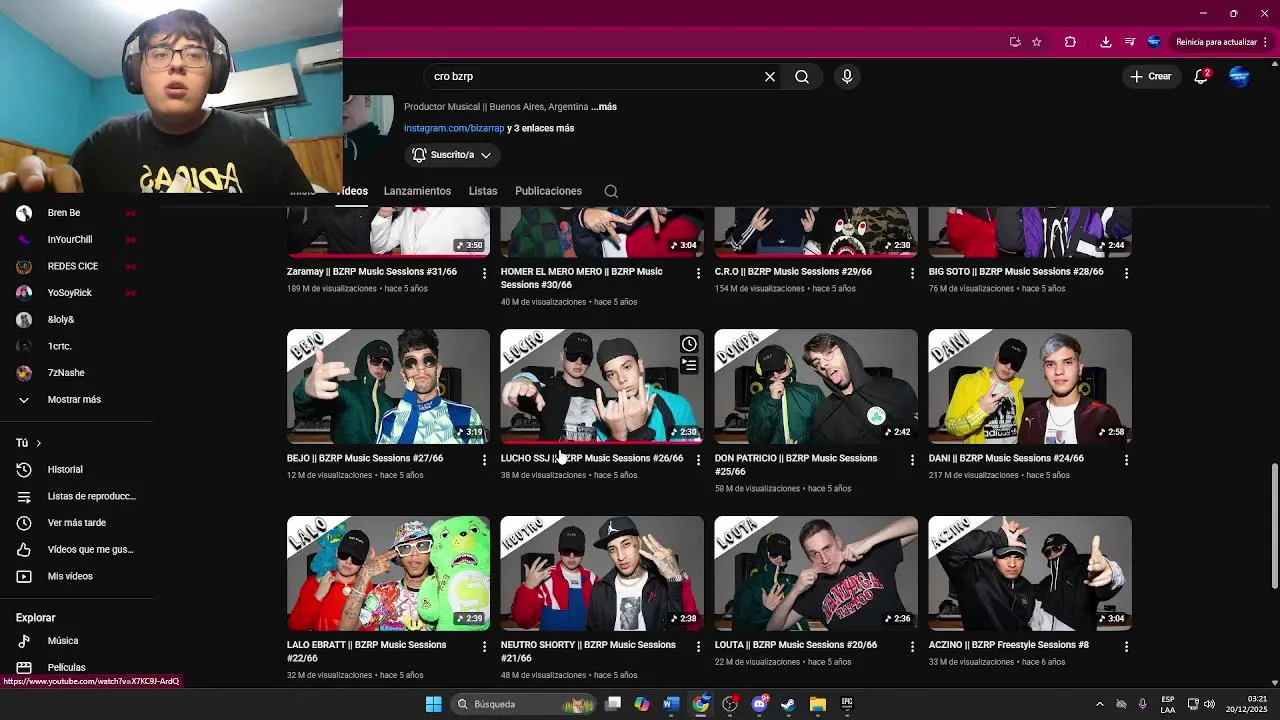The height and width of the screenshot is (720, 1280).
Task: Open 'LOUTA || BZRP Music Sessions #20/66' title
Action: 796,645
